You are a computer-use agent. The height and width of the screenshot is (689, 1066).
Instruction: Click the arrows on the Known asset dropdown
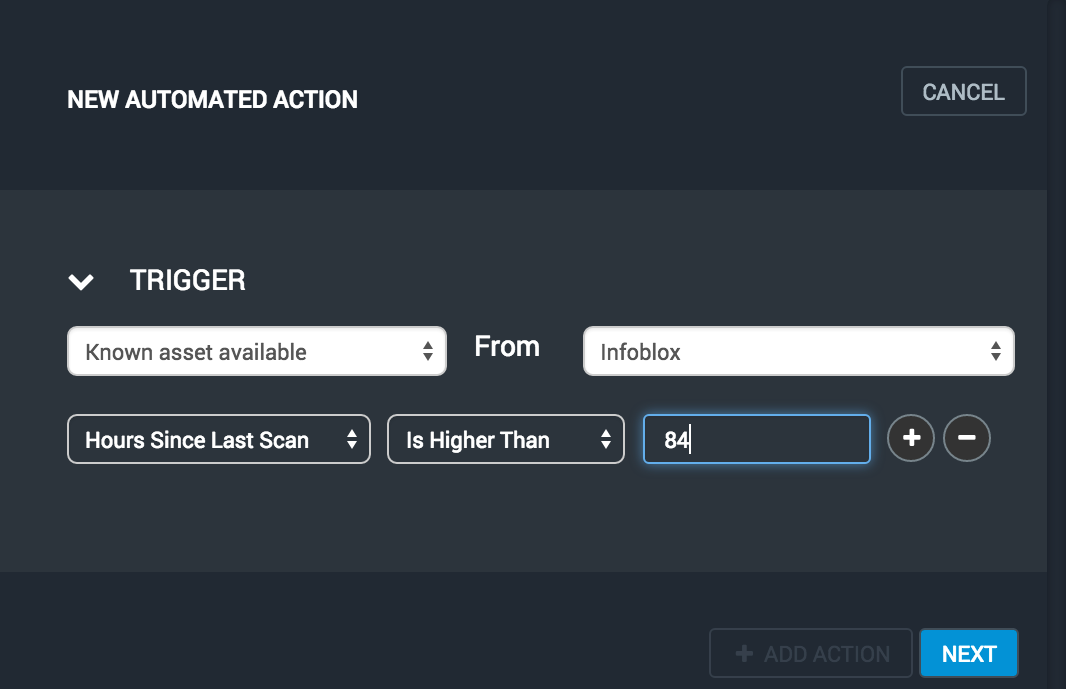428,352
